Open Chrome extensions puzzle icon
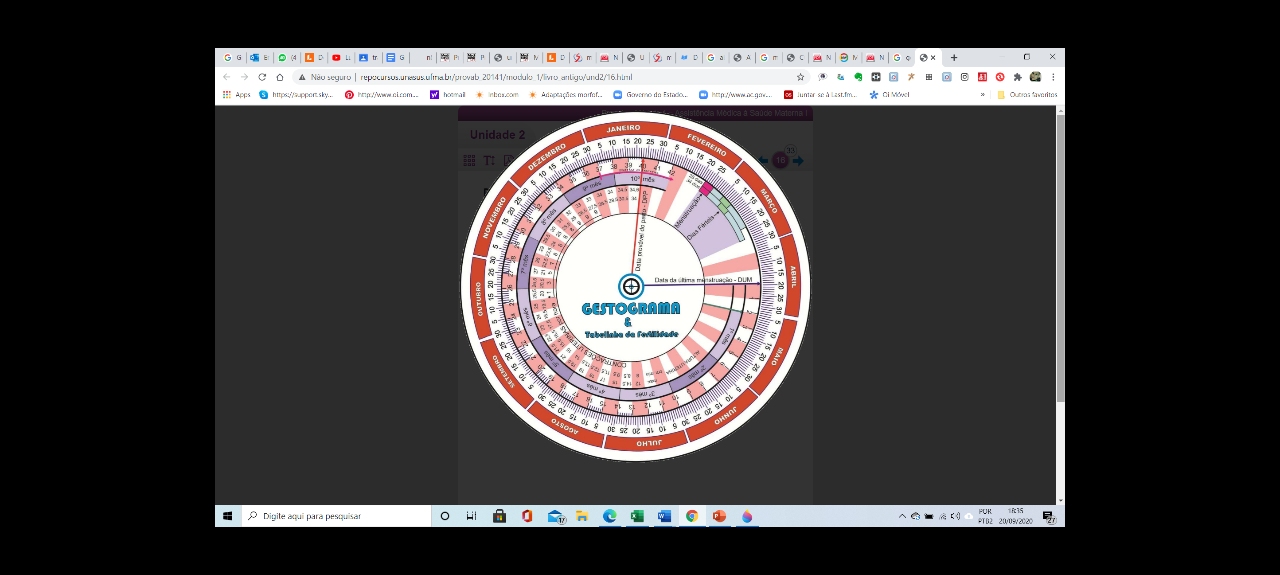Viewport: 1280px width, 575px height. click(x=1017, y=77)
